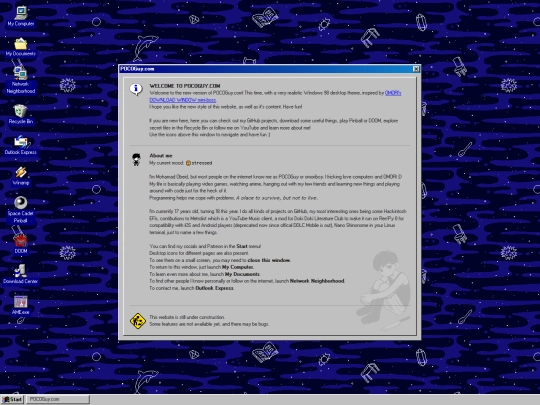
Task: Open the Start menu button
Action: [x=12, y=399]
